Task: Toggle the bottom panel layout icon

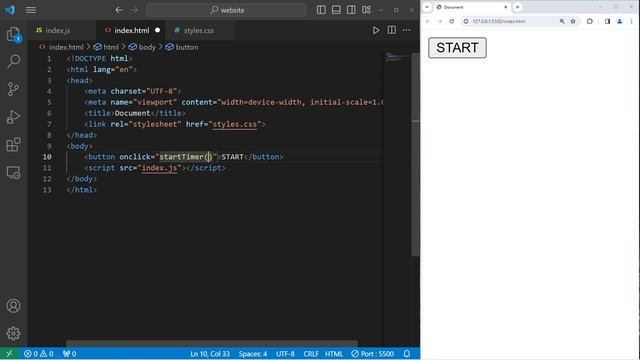Action: pos(336,10)
